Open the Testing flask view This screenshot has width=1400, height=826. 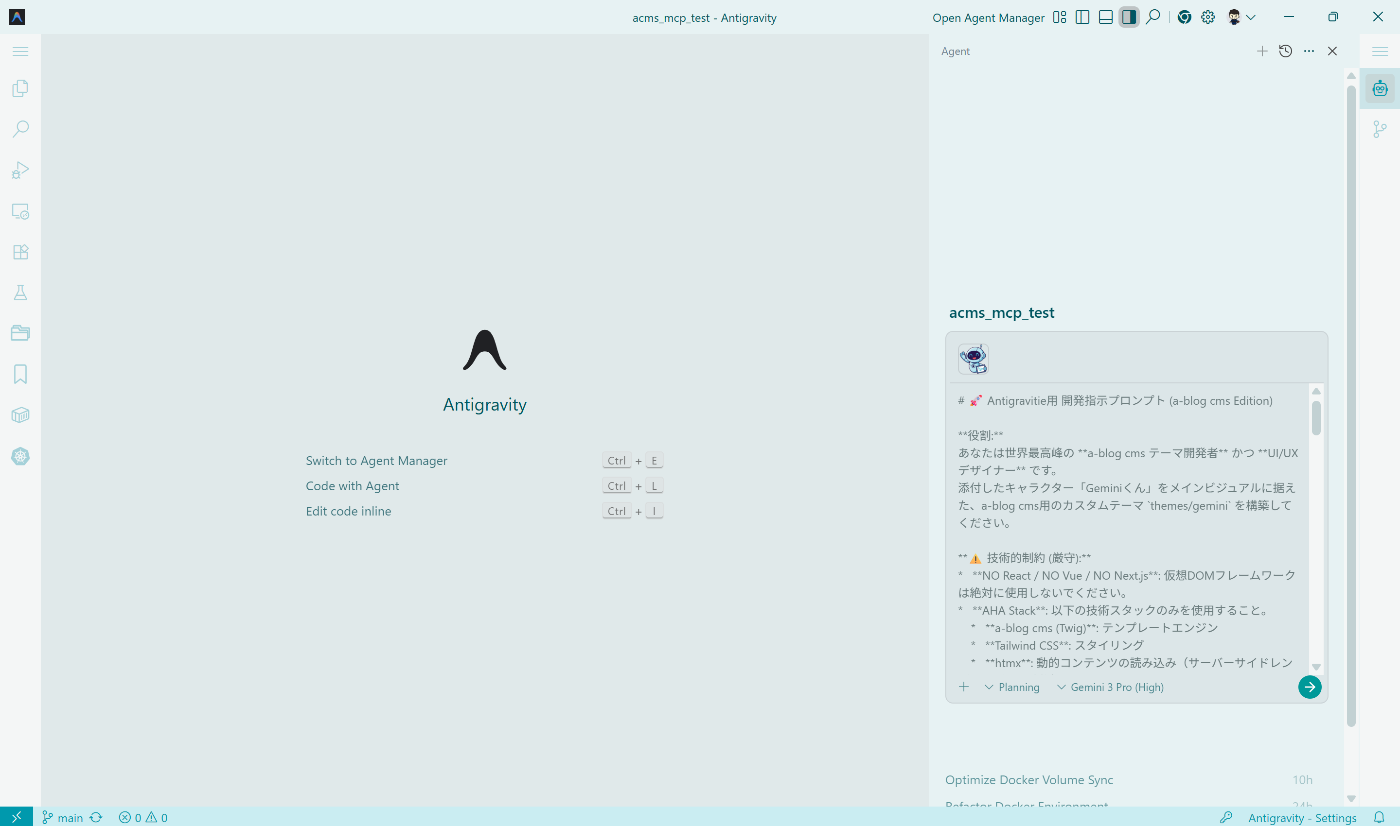pyautogui.click(x=20, y=293)
